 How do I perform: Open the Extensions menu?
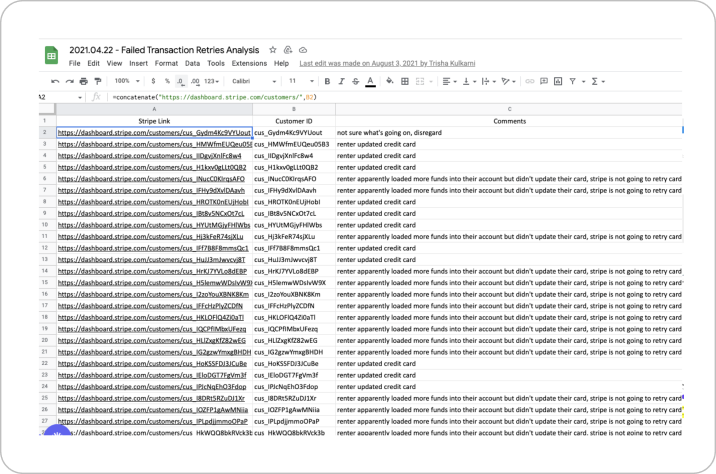point(249,63)
